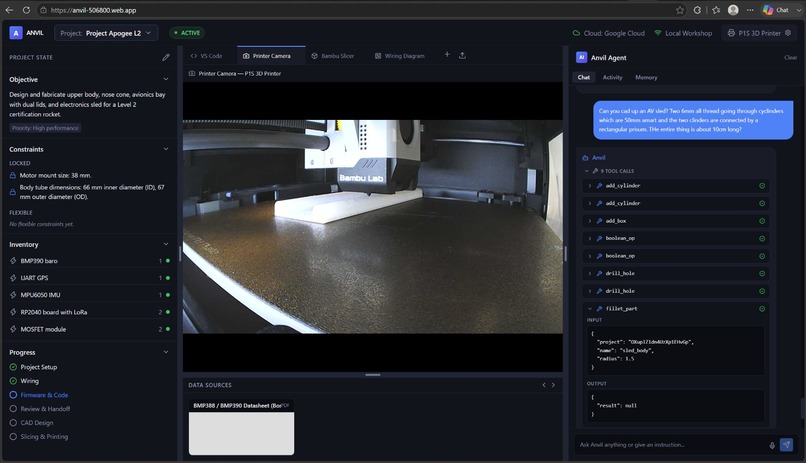The image size is (806, 463).
Task: Reload the page in browser
Action: [x=26, y=10]
